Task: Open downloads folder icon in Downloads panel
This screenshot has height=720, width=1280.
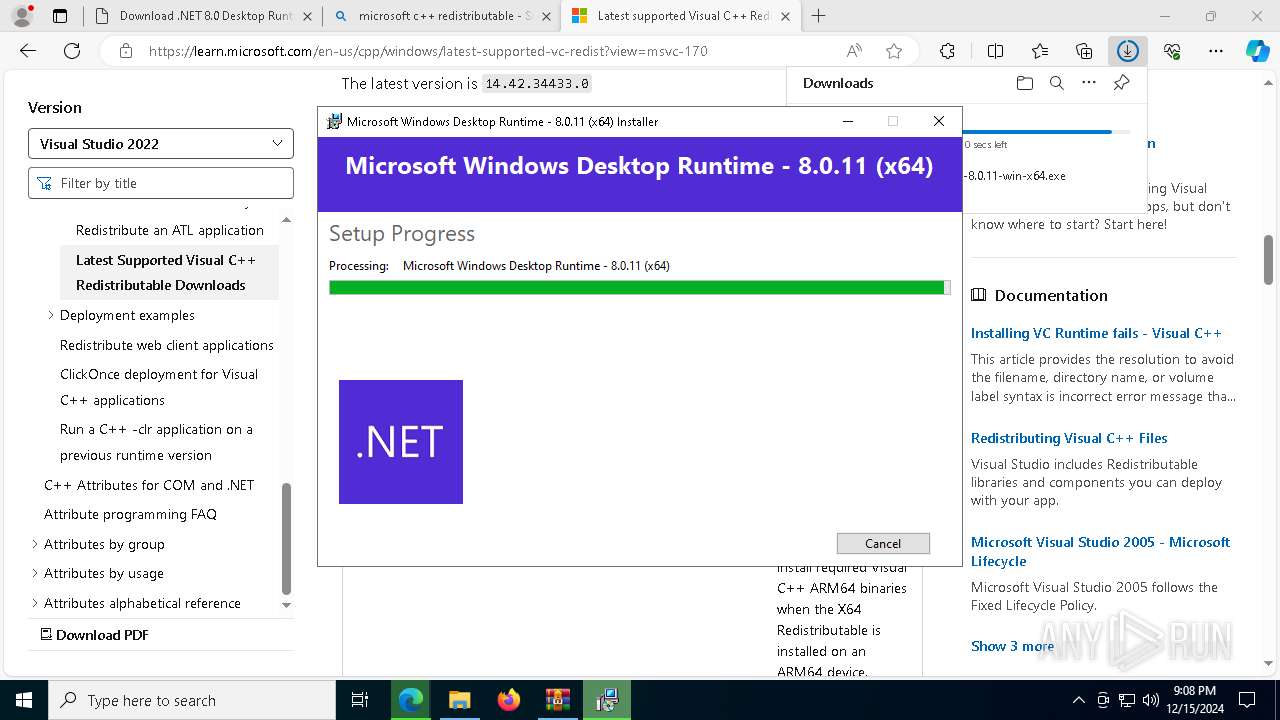Action: [x=1024, y=83]
